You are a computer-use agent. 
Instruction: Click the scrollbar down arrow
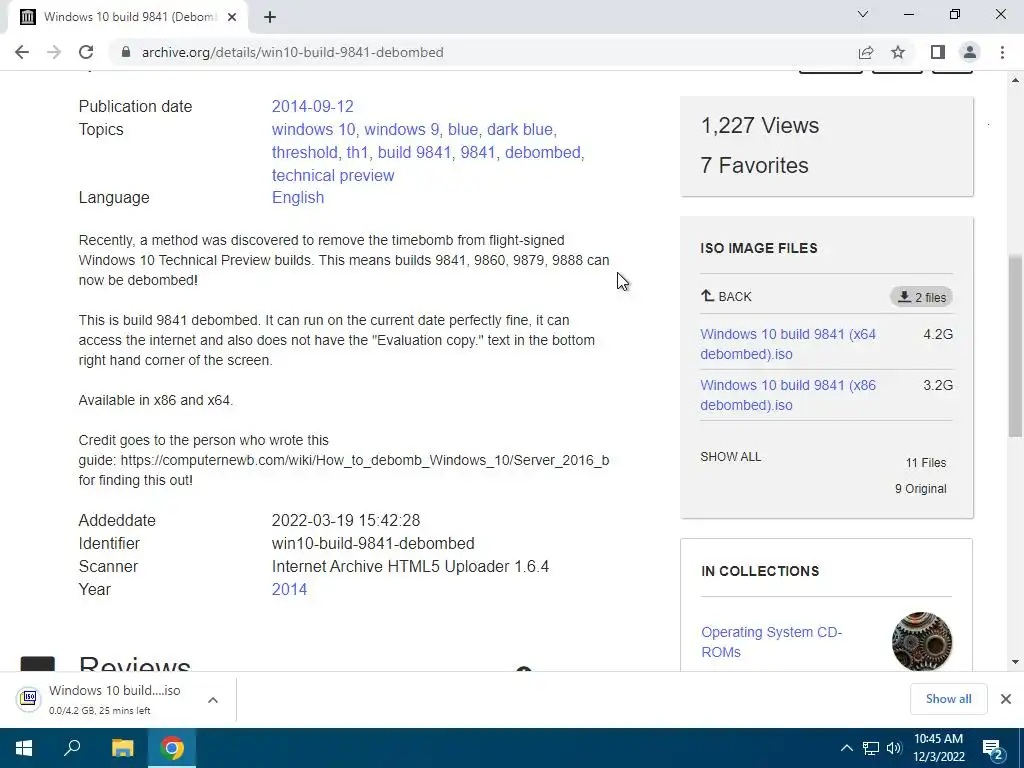1016,662
